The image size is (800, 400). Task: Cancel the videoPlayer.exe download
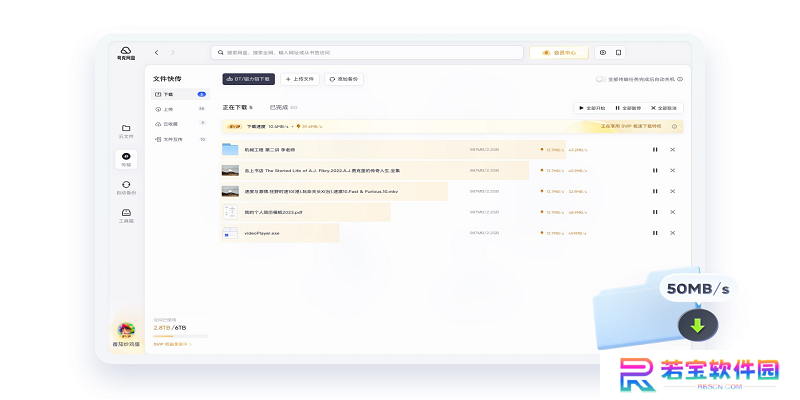[672, 233]
